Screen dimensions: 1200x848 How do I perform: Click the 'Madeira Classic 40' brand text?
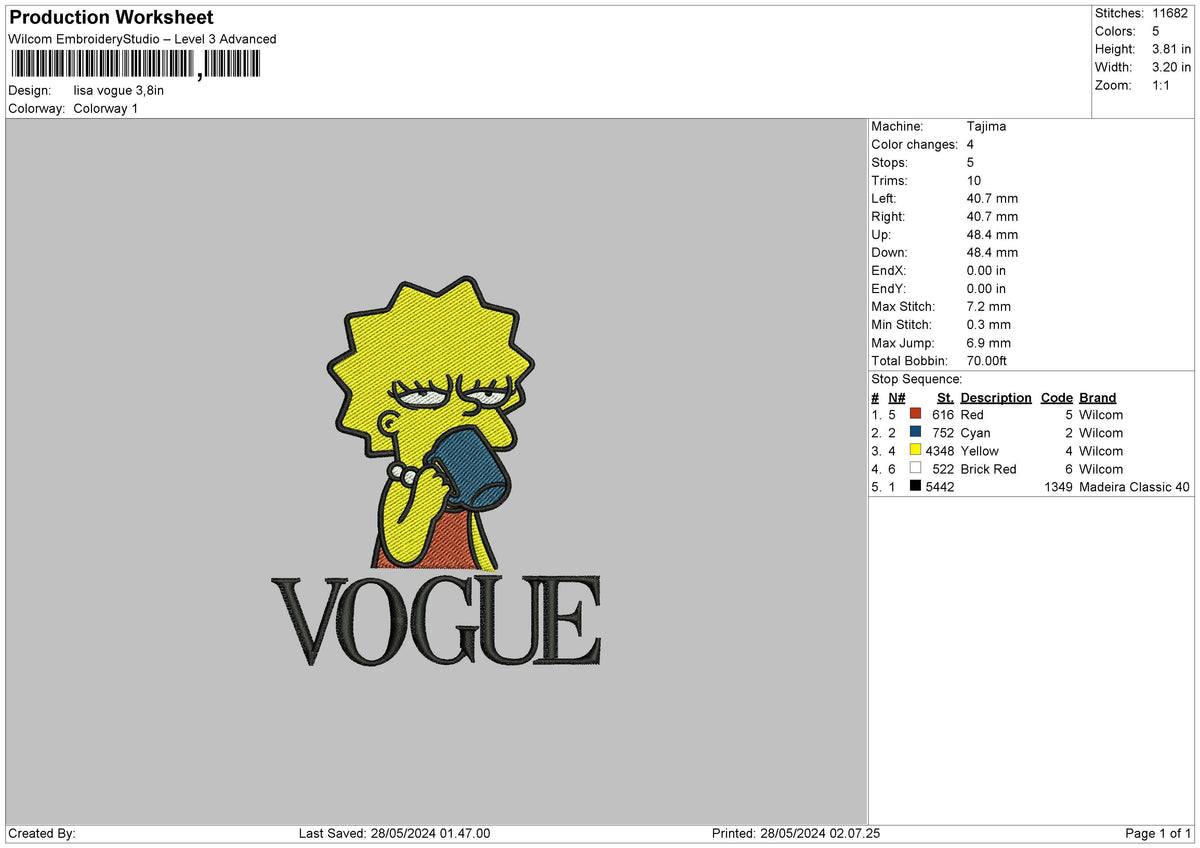click(x=1135, y=487)
